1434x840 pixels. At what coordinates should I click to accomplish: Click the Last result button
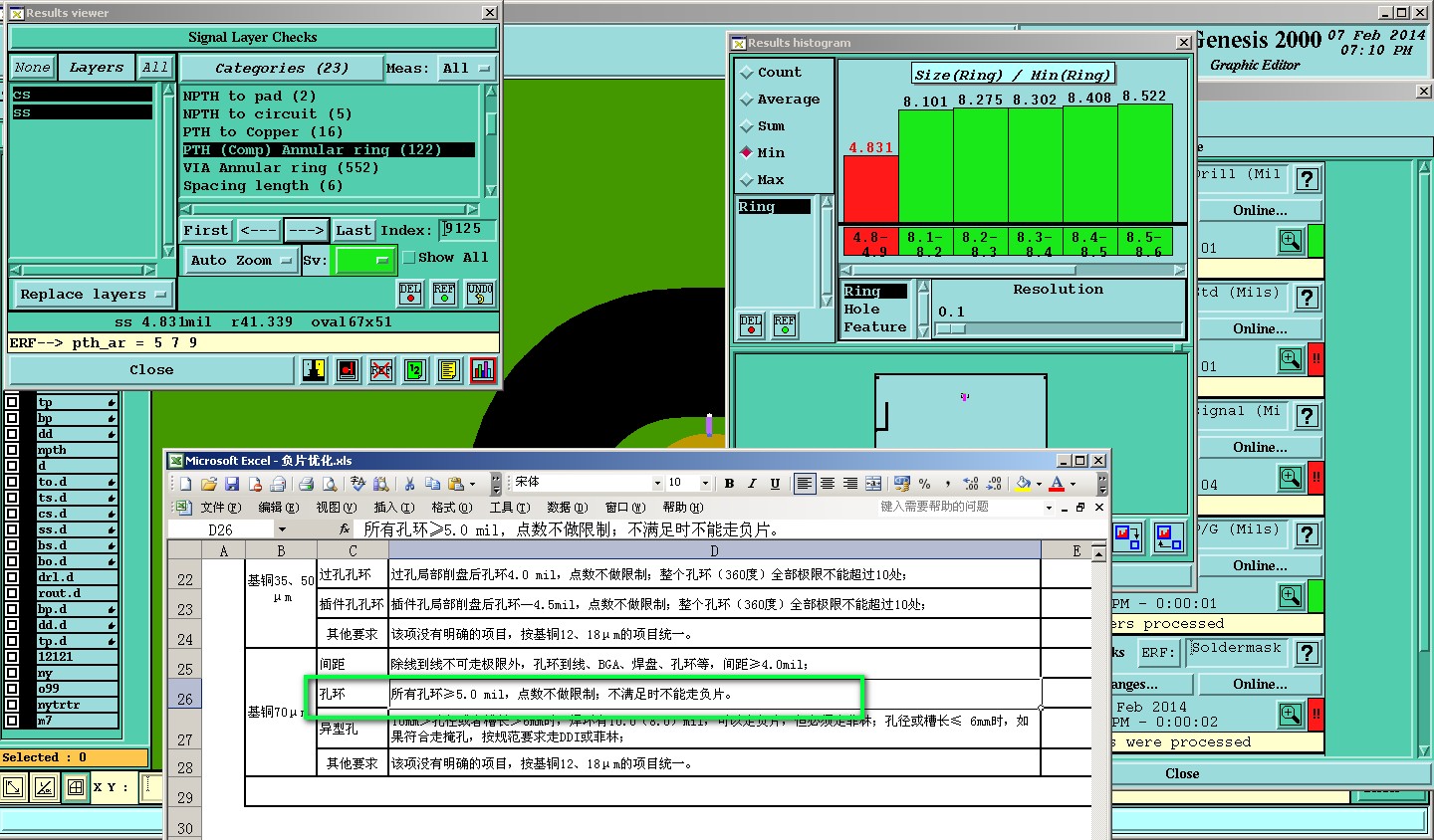click(354, 231)
